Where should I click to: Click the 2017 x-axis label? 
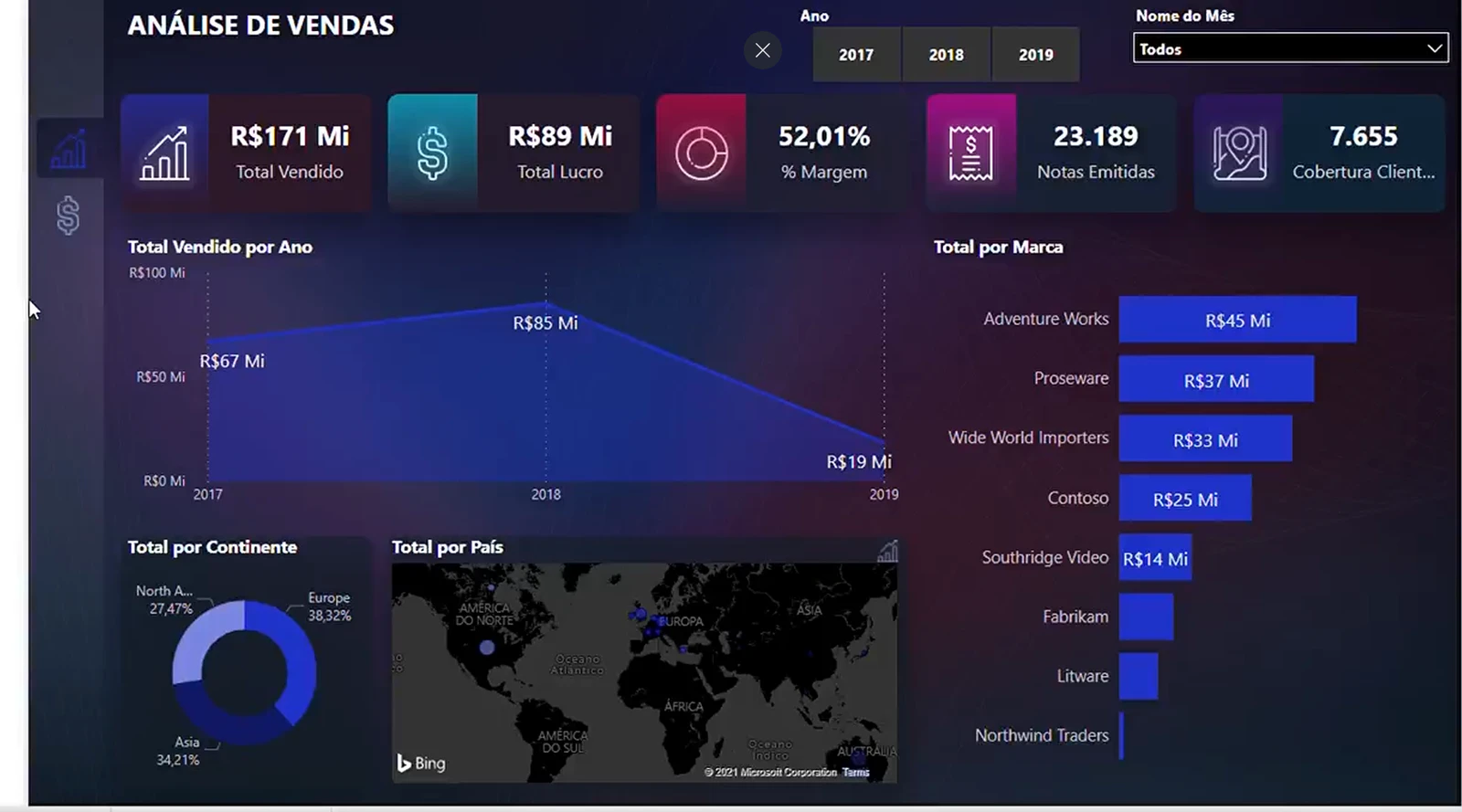[207, 494]
